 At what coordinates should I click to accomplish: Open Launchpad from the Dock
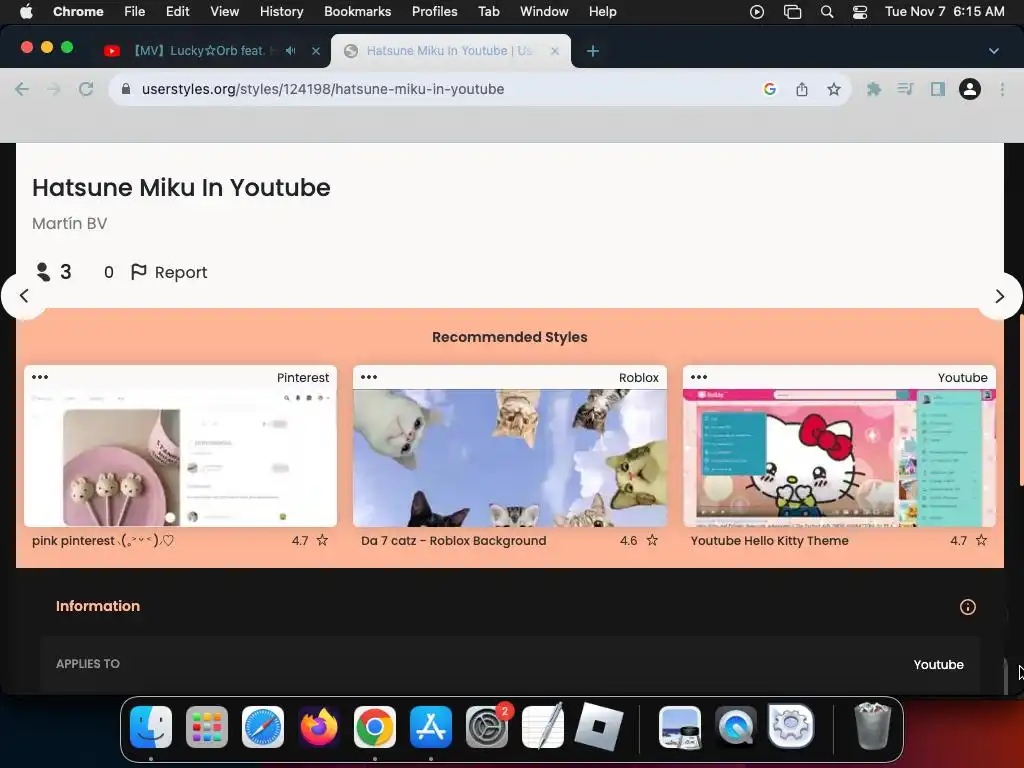207,727
